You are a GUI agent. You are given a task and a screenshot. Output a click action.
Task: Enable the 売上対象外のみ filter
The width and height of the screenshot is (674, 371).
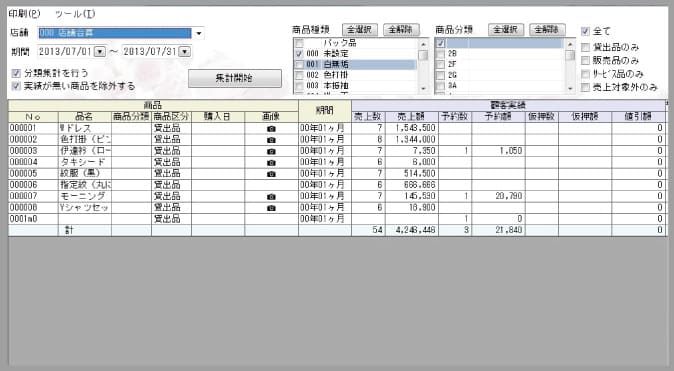click(585, 87)
